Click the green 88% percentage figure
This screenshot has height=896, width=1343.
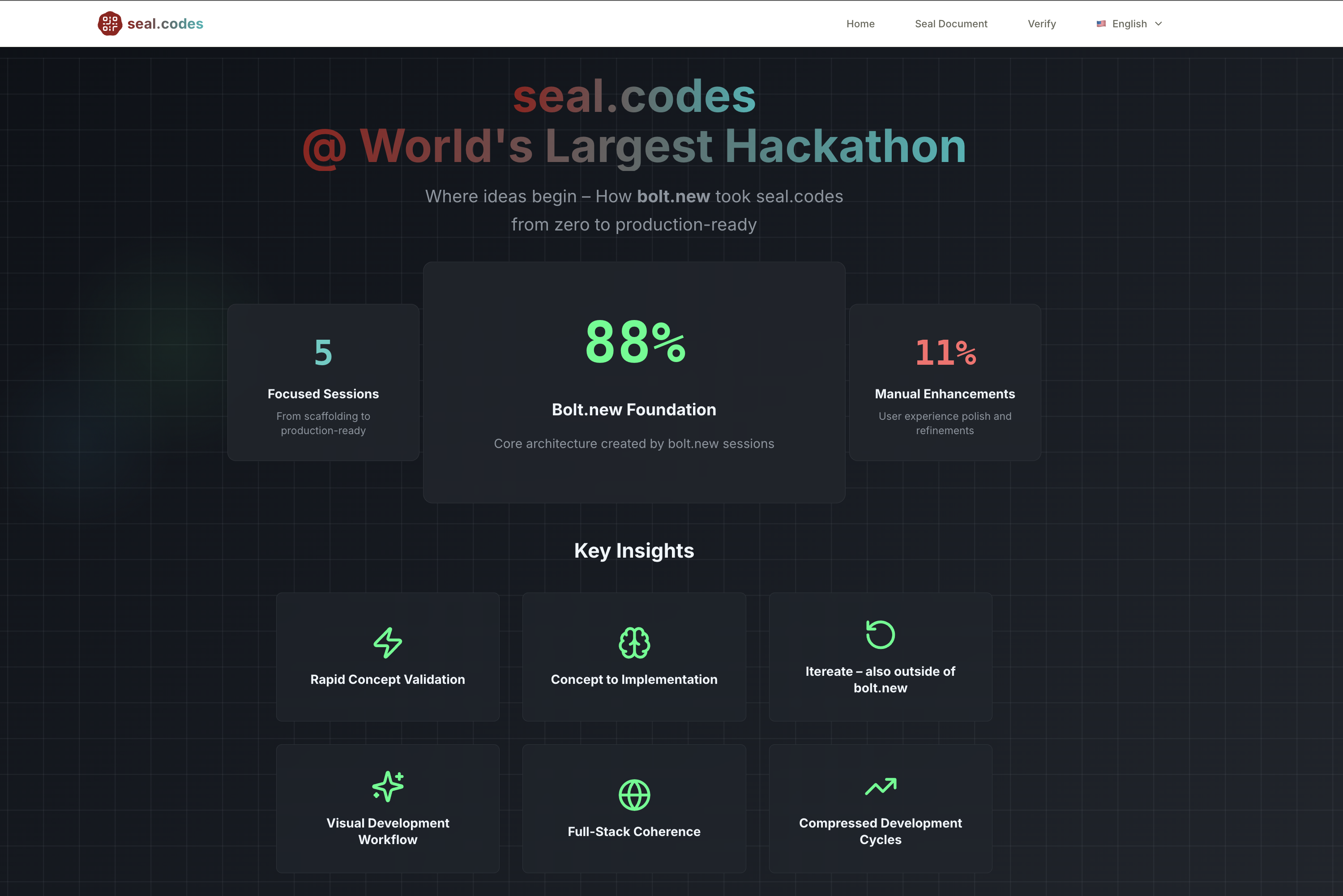point(634,343)
